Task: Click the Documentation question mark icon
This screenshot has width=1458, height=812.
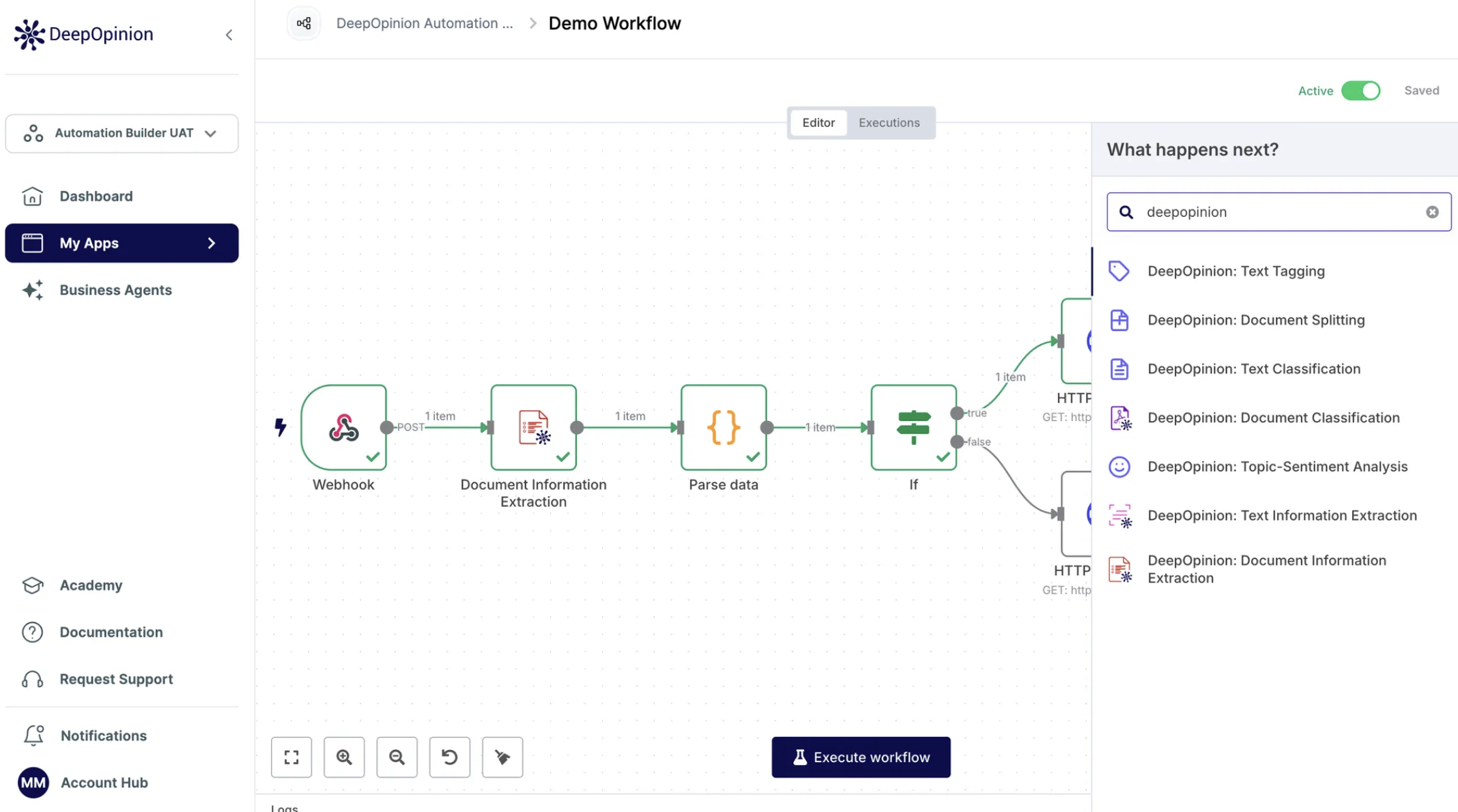Action: tap(32, 633)
